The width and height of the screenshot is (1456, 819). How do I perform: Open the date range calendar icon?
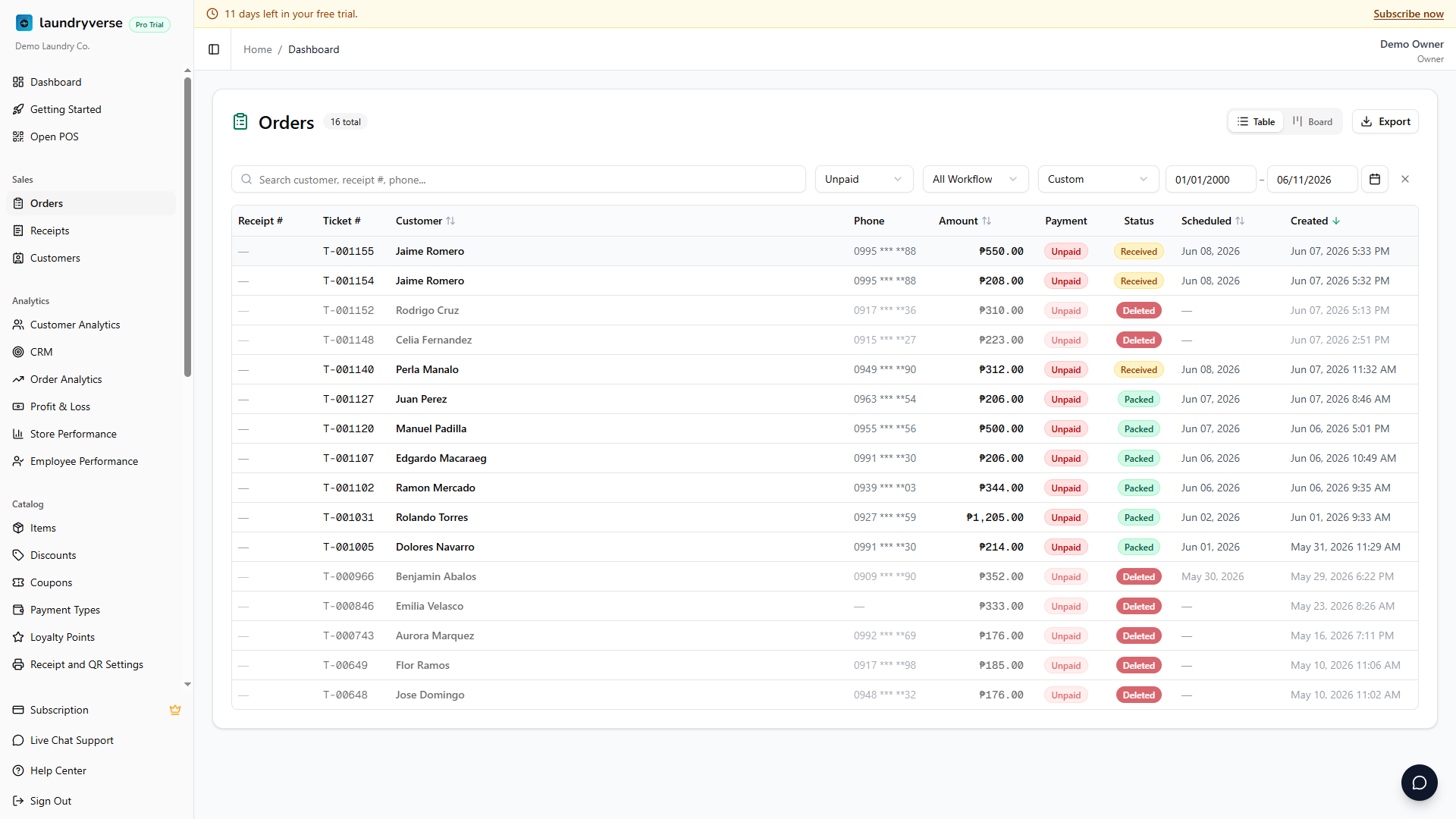[1375, 179]
